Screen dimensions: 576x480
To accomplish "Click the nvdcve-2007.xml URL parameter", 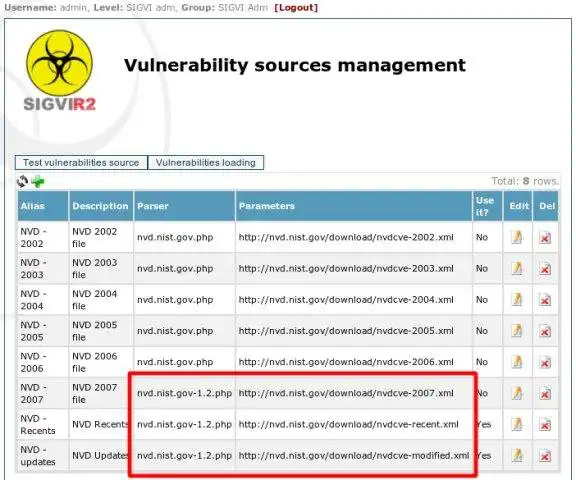I will click(x=346, y=394).
